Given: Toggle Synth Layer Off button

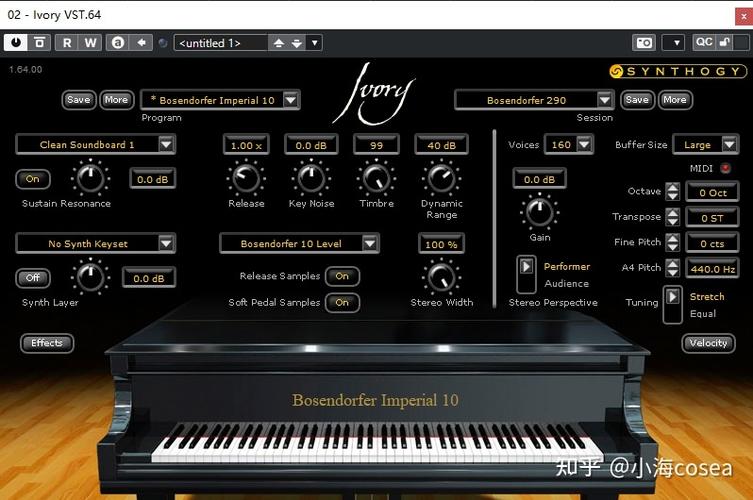Looking at the screenshot, I should pos(33,278).
